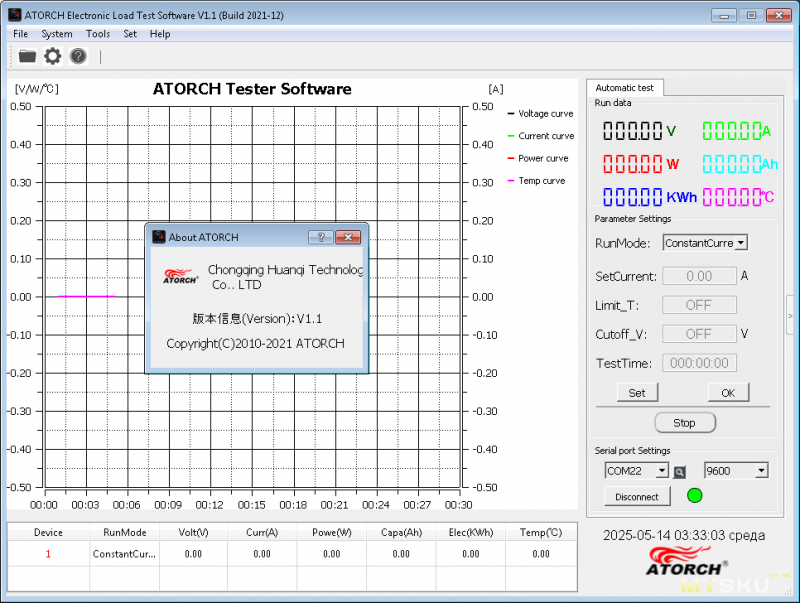Click the About dialog help question button
This screenshot has width=800, height=603.
(321, 237)
